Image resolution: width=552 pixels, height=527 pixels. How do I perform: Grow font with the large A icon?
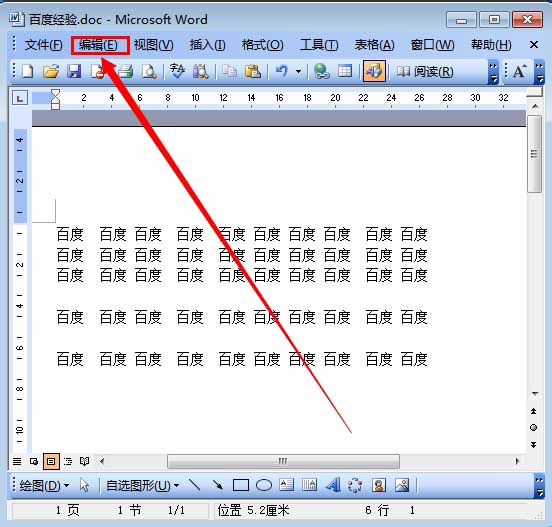[x=519, y=71]
